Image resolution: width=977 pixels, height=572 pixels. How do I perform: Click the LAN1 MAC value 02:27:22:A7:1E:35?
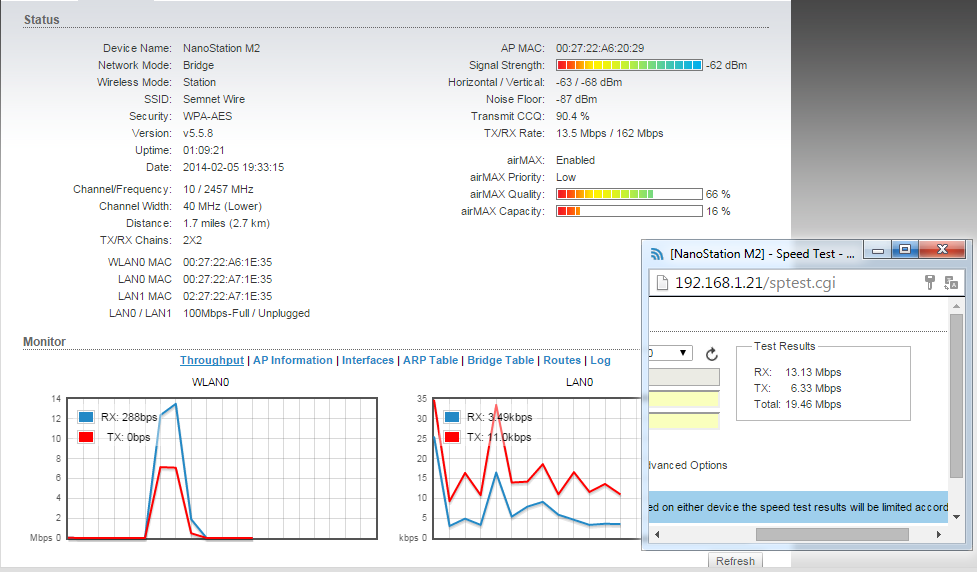click(x=227, y=296)
